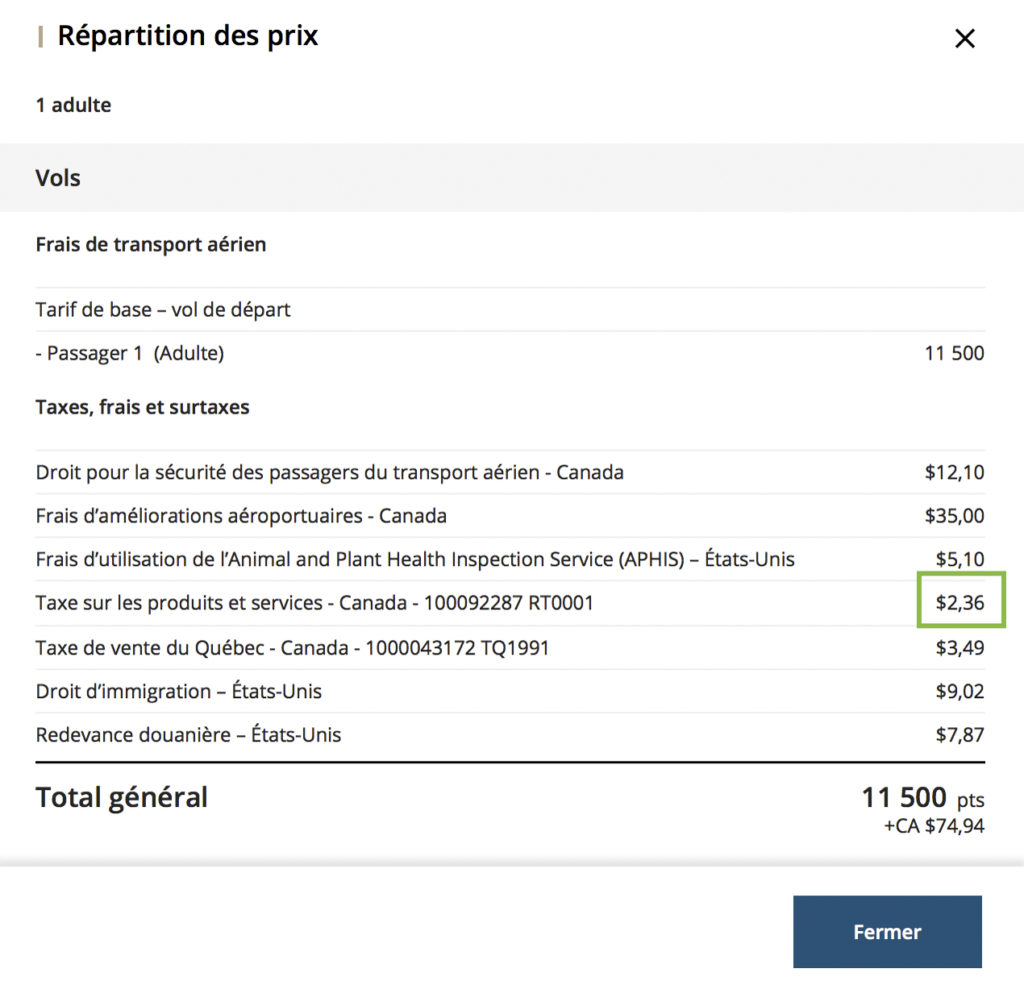Select the Vols section header
This screenshot has height=1006, width=1024.
tap(57, 177)
